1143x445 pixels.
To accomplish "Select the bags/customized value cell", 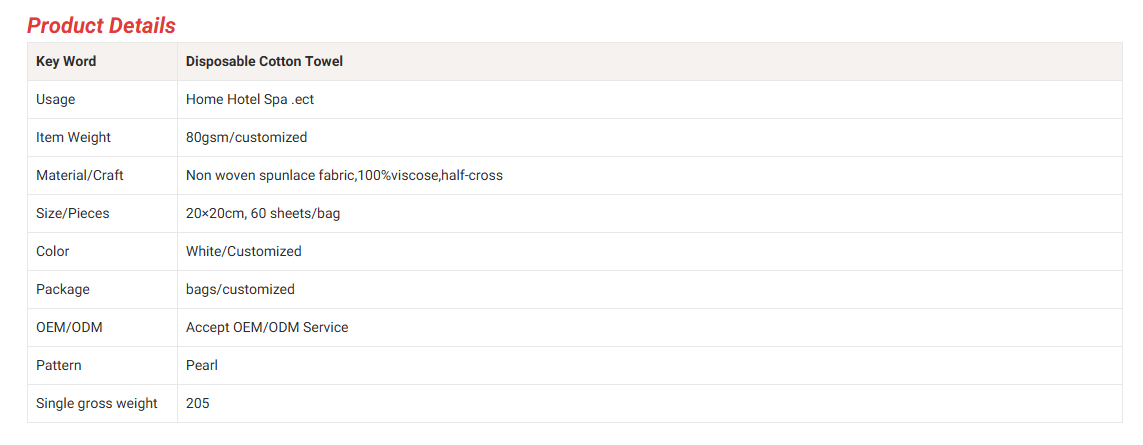I will coord(240,289).
